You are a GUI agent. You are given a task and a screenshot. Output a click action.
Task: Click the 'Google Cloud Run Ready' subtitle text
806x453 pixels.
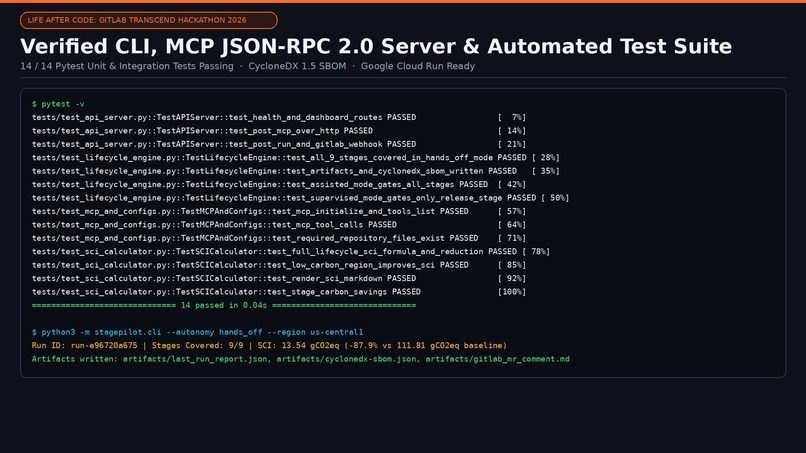(x=418, y=66)
